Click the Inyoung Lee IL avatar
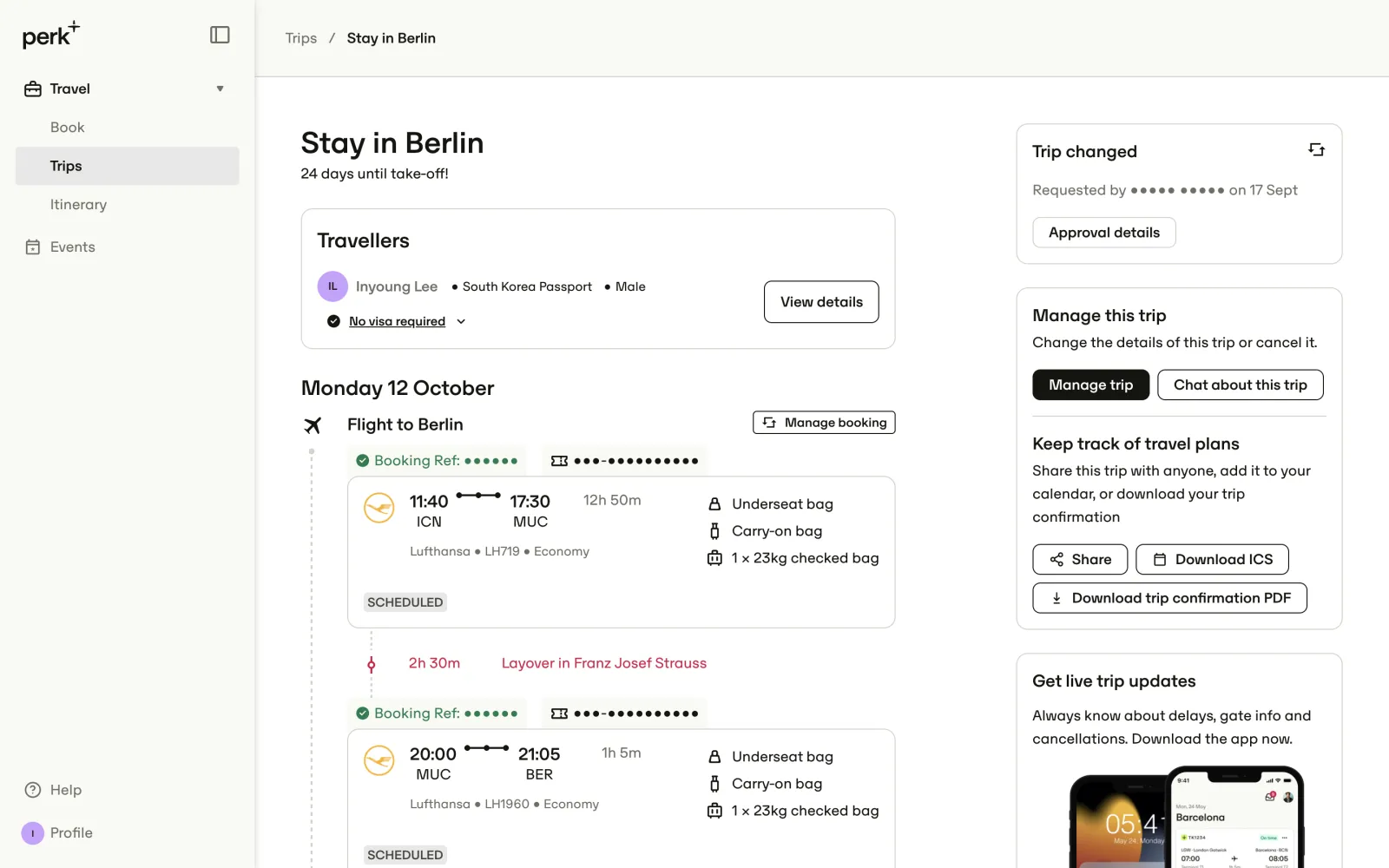Image resolution: width=1389 pixels, height=868 pixels. tap(332, 286)
